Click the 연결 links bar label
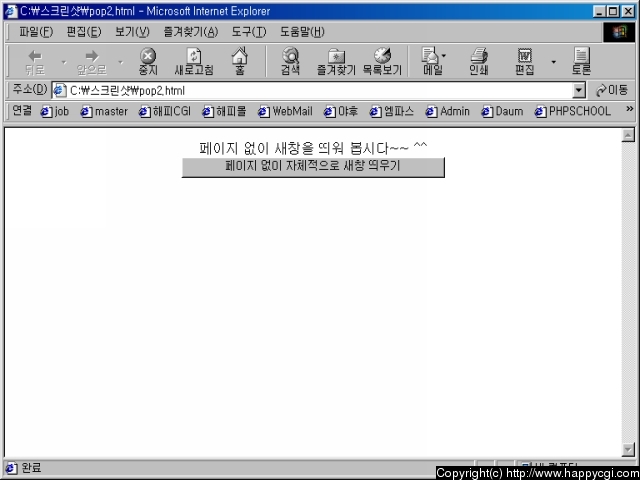The image size is (640, 480). coord(22,110)
